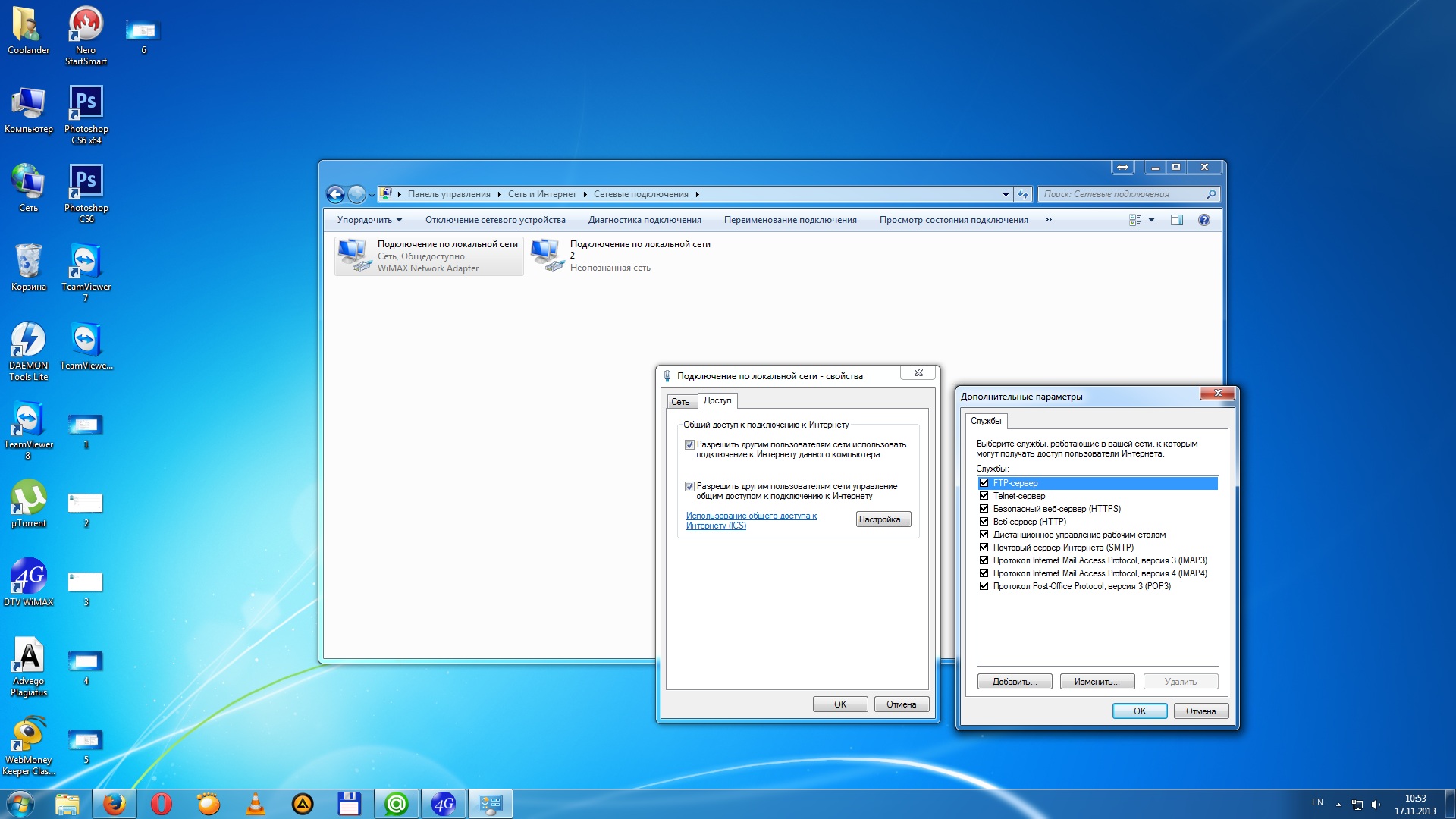
Task: Toggle Telnet-сервер service checkbox
Action: point(984,496)
